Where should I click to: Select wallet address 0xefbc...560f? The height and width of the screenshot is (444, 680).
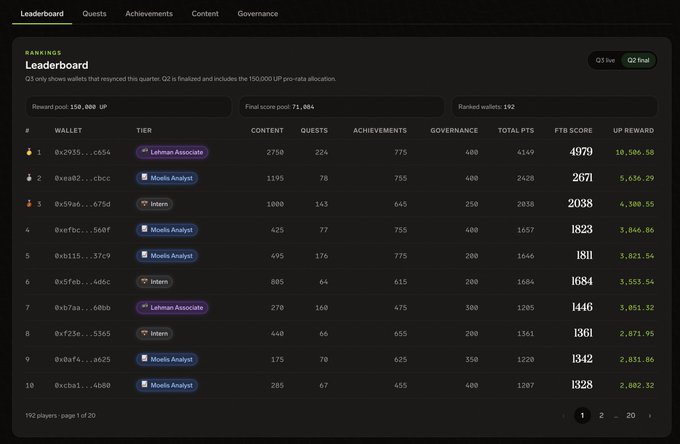(x=82, y=230)
